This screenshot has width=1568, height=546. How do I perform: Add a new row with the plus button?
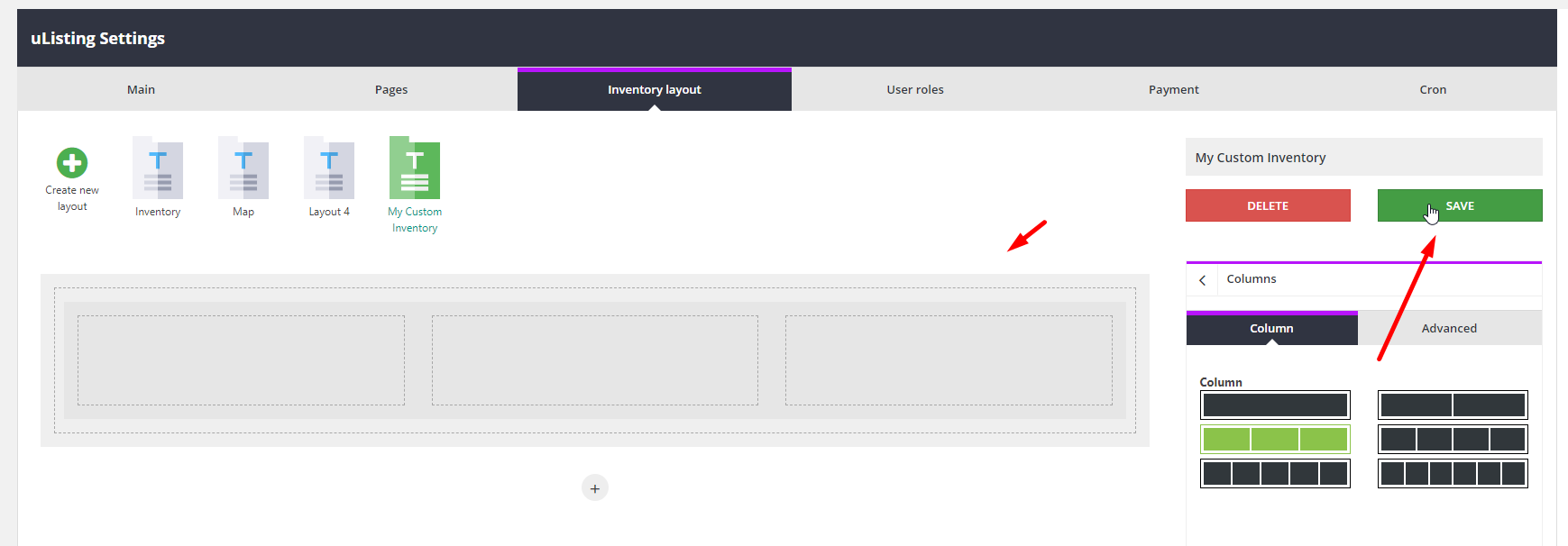(595, 488)
